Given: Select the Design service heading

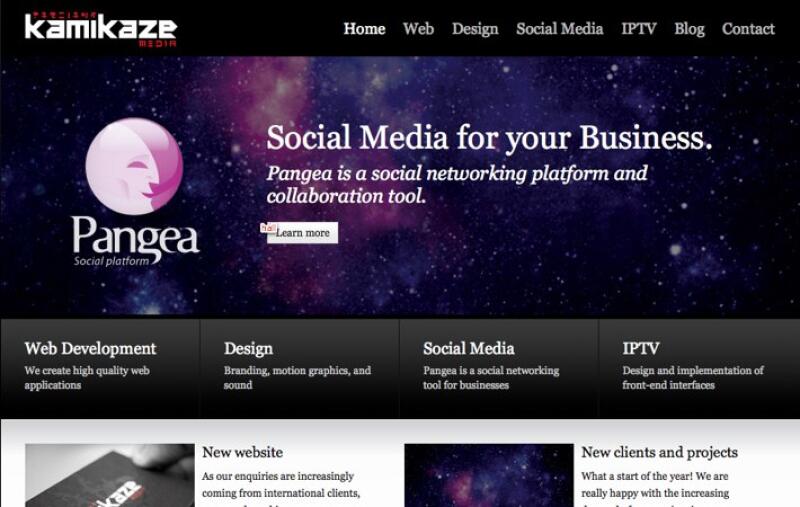Looking at the screenshot, I should tap(248, 348).
